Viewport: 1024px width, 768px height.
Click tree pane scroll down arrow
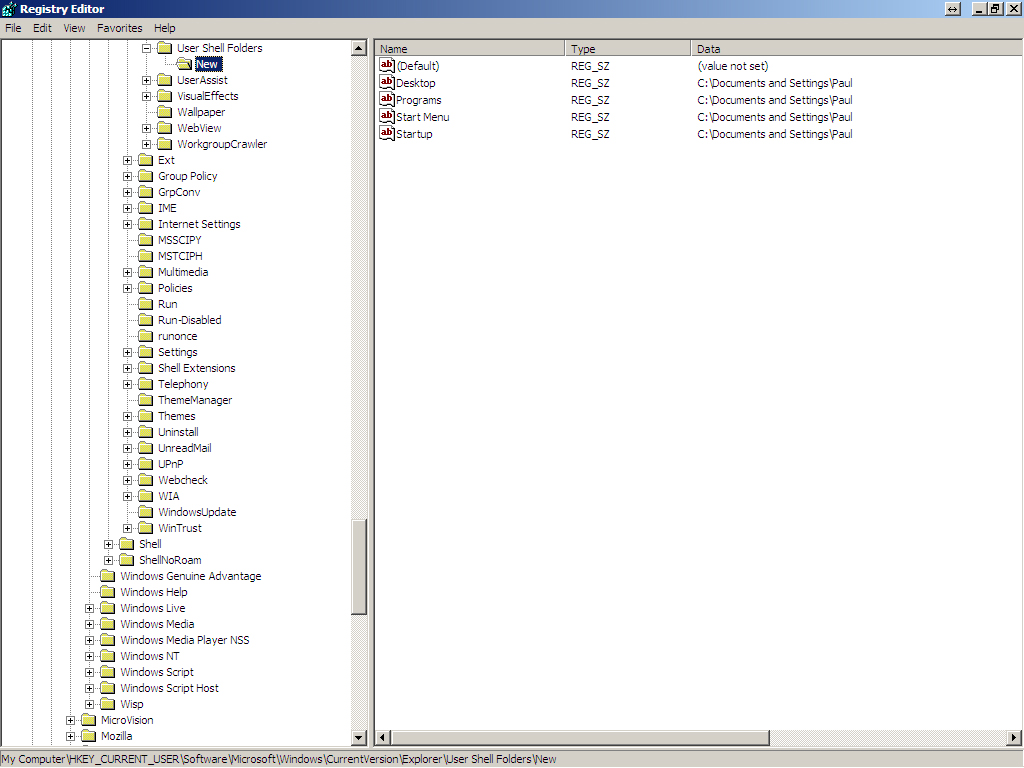tap(359, 737)
